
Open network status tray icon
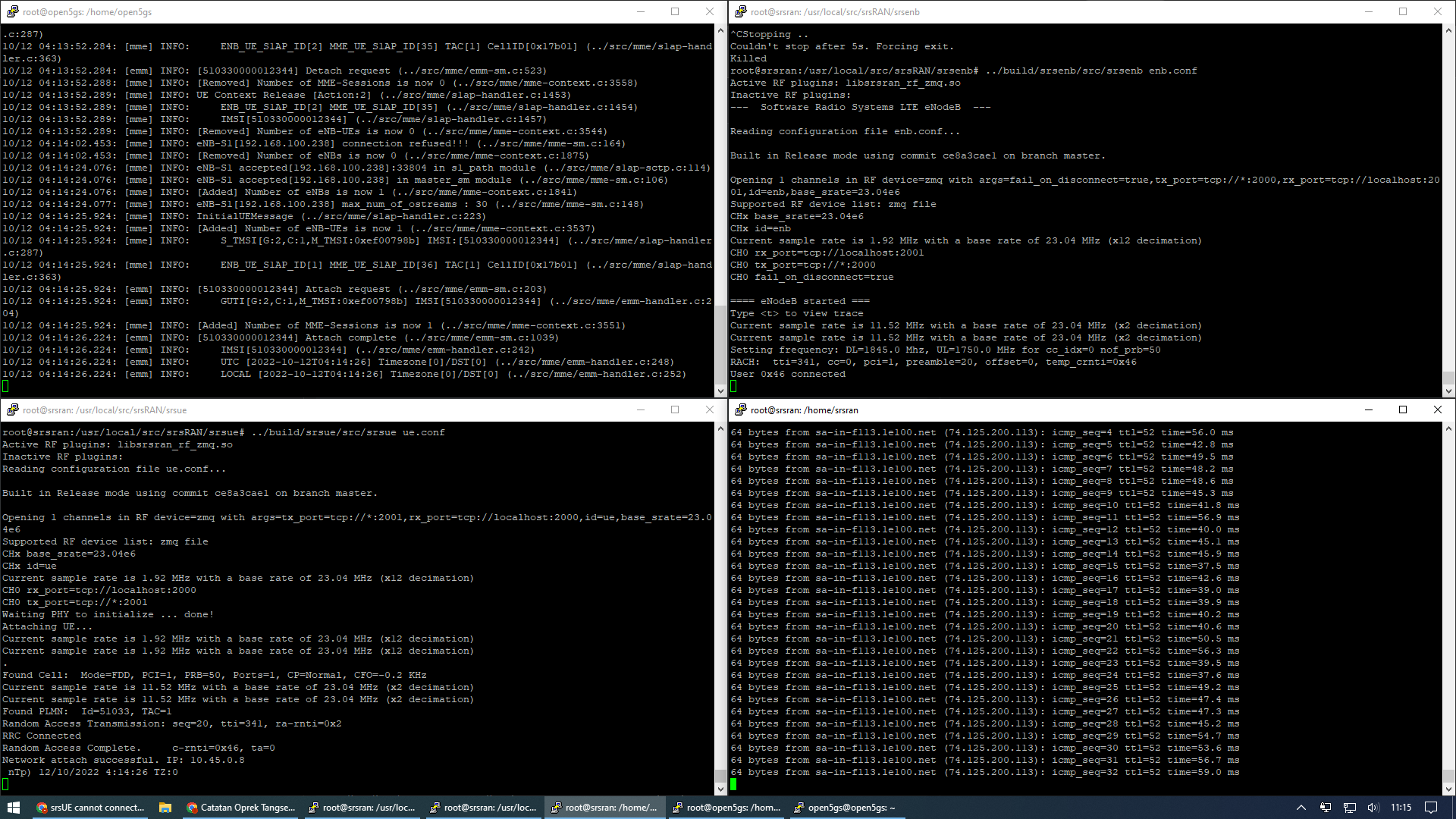pyautogui.click(x=1349, y=808)
